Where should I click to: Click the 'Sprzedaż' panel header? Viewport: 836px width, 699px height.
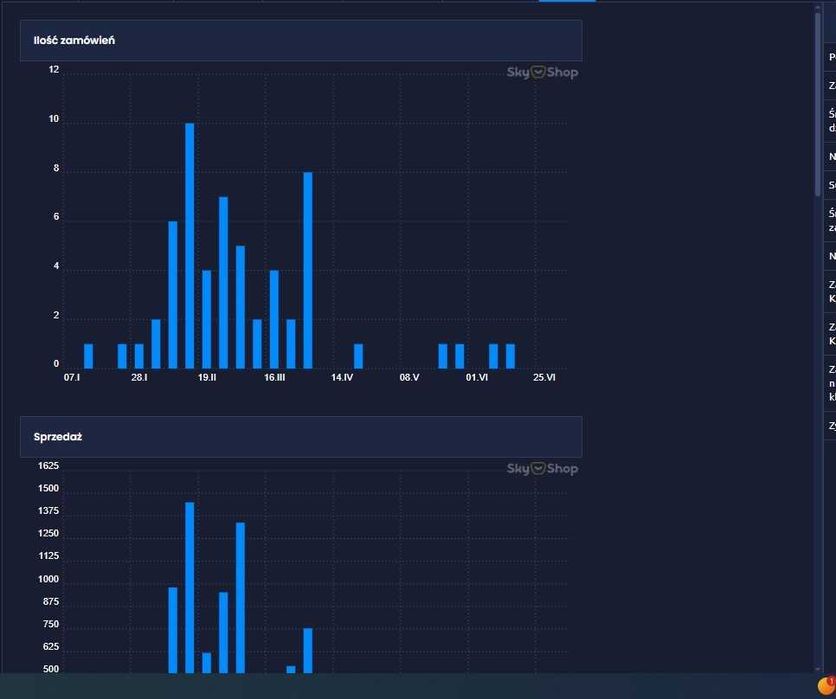point(301,437)
